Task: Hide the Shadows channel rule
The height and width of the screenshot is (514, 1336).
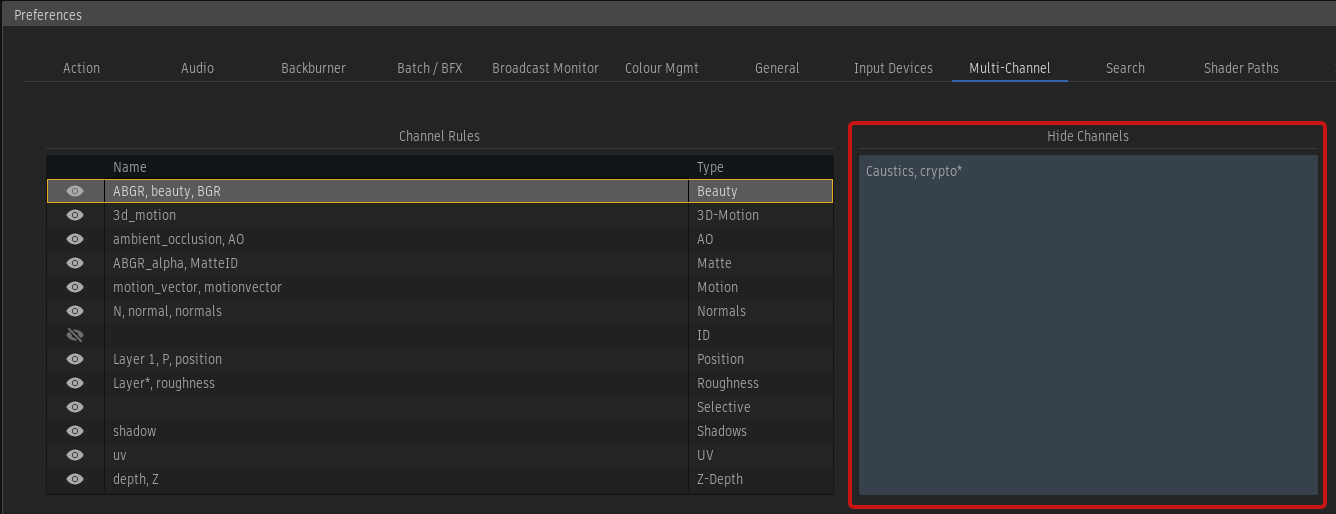Action: pyautogui.click(x=75, y=431)
